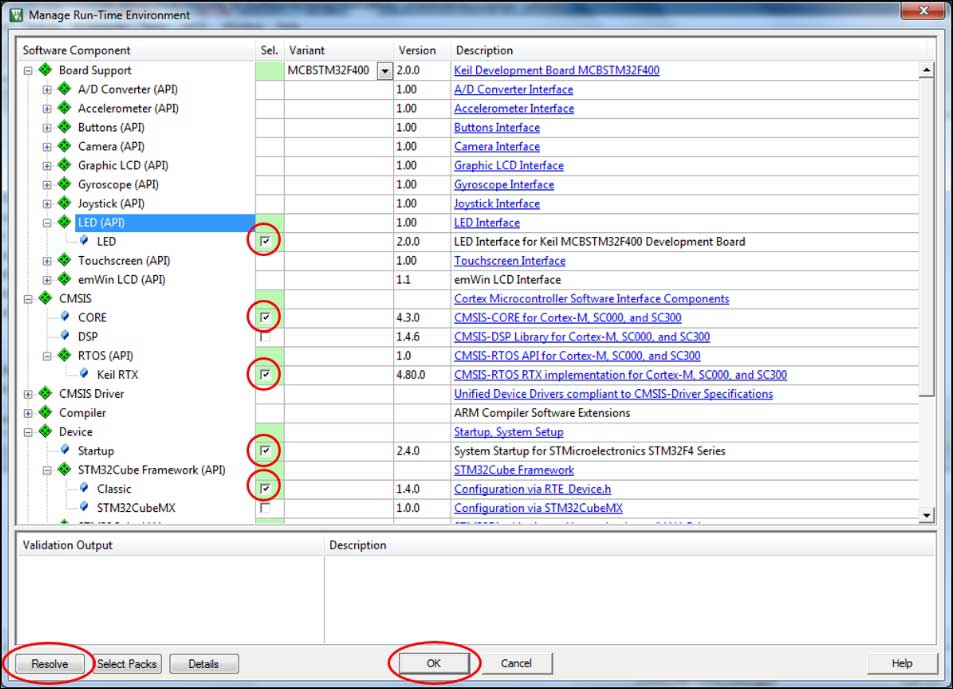Expand the A/D Converter (API) node

coord(47,90)
